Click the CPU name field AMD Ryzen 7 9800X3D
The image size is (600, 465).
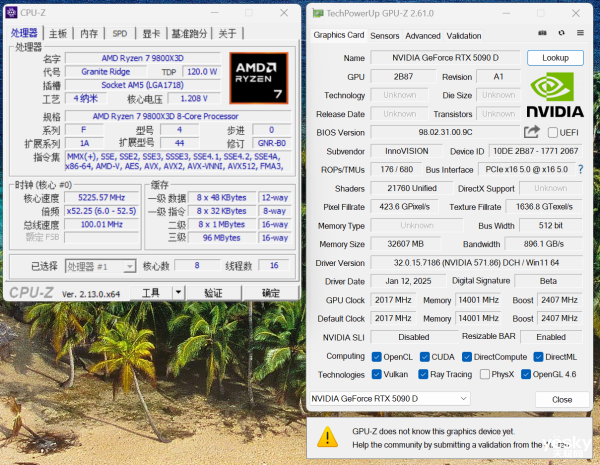143,58
